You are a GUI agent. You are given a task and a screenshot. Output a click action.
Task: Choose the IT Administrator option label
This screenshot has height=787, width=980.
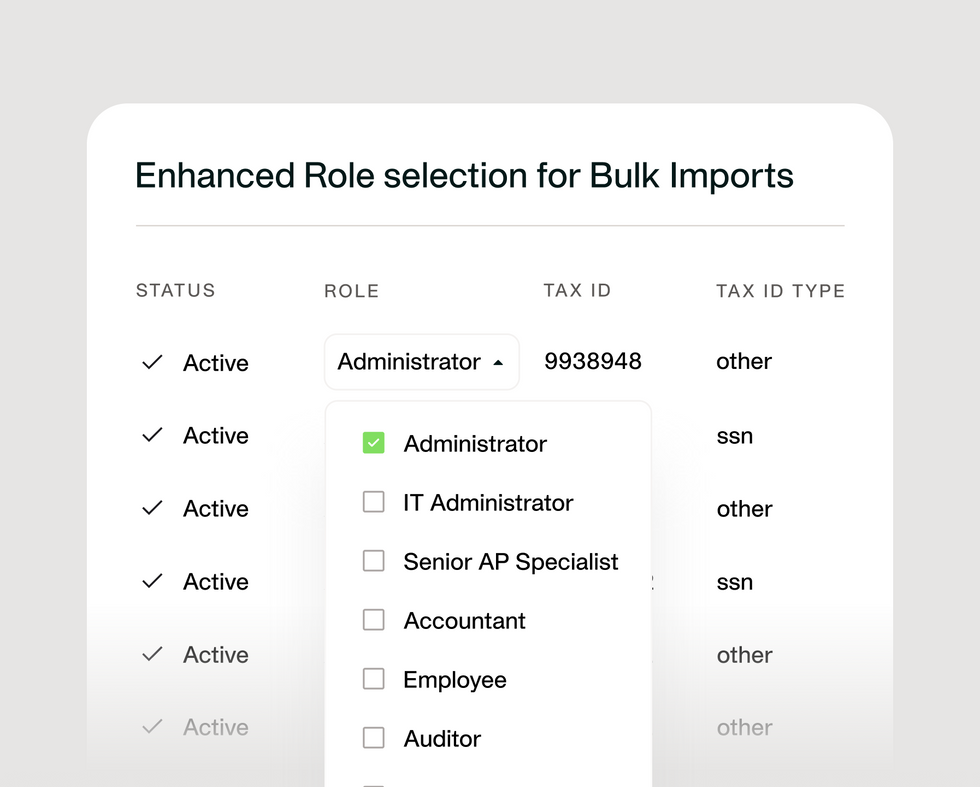pos(488,503)
